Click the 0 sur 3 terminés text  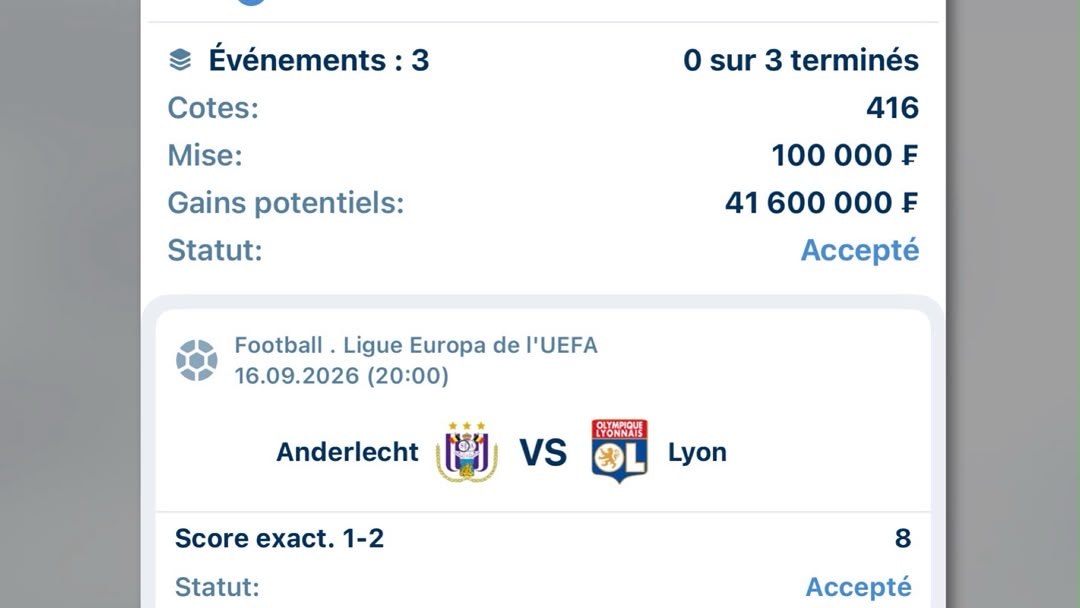tap(800, 60)
